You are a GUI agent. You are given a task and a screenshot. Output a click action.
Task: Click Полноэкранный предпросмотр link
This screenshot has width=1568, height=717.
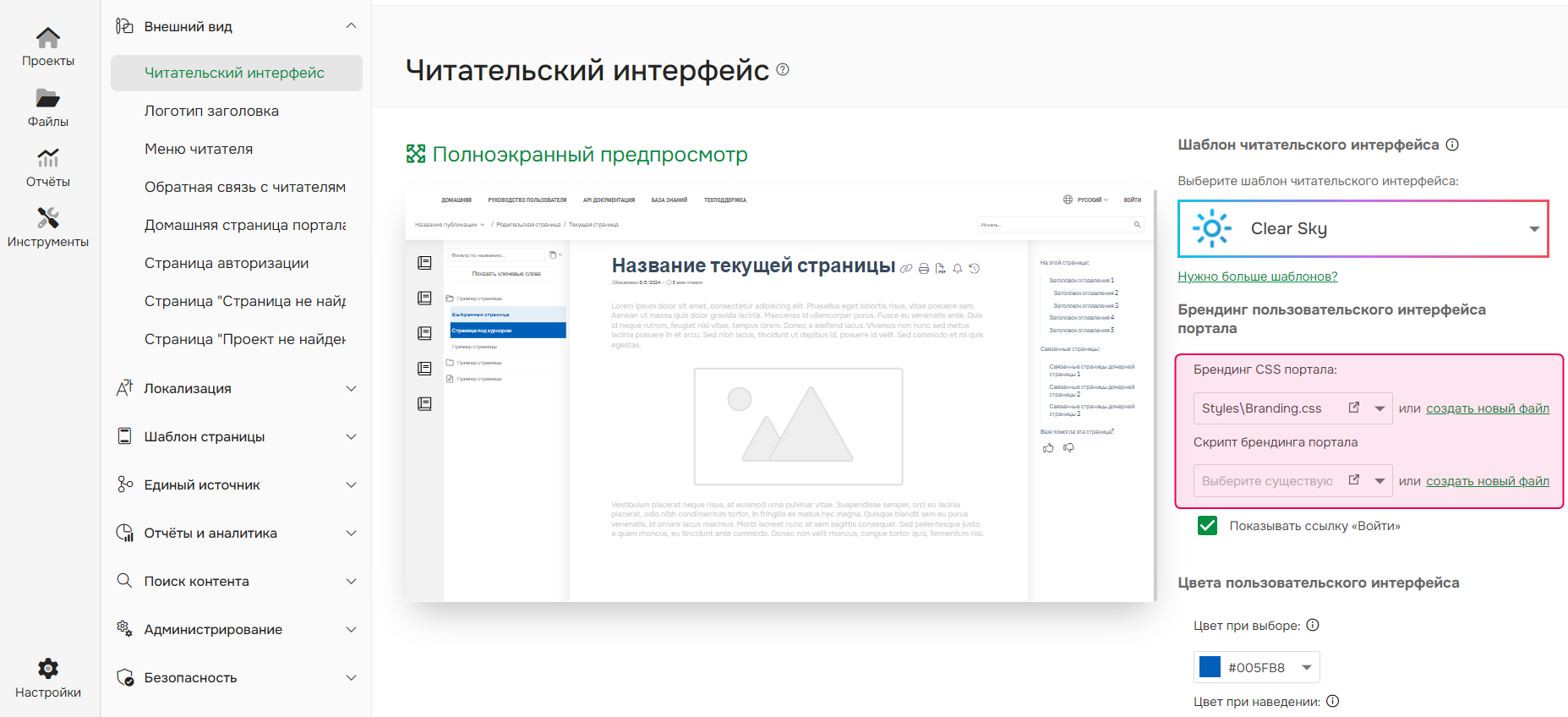[x=590, y=155]
